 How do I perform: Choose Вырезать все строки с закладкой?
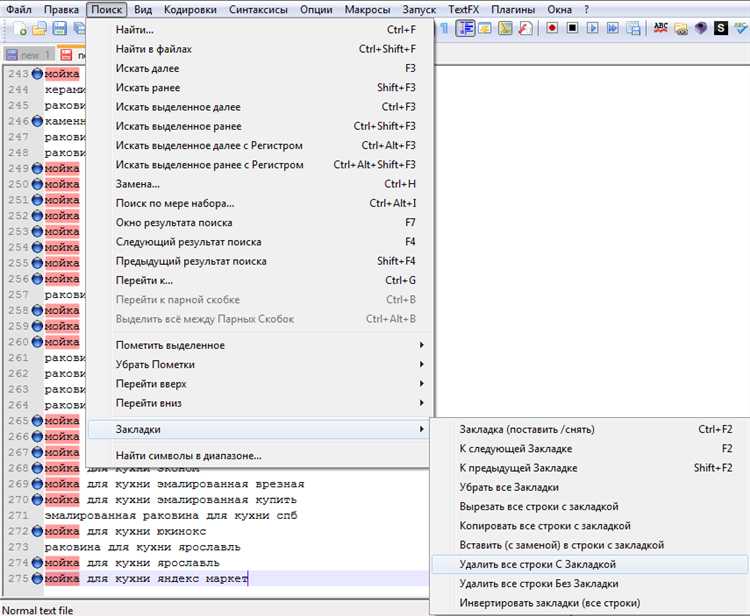point(589,506)
